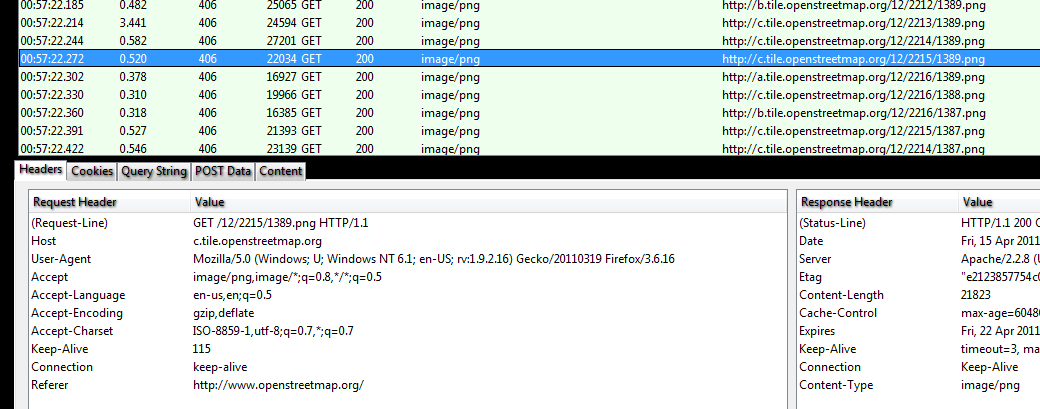Click the Response Header column heading
The width and height of the screenshot is (1040, 409).
pos(847,202)
